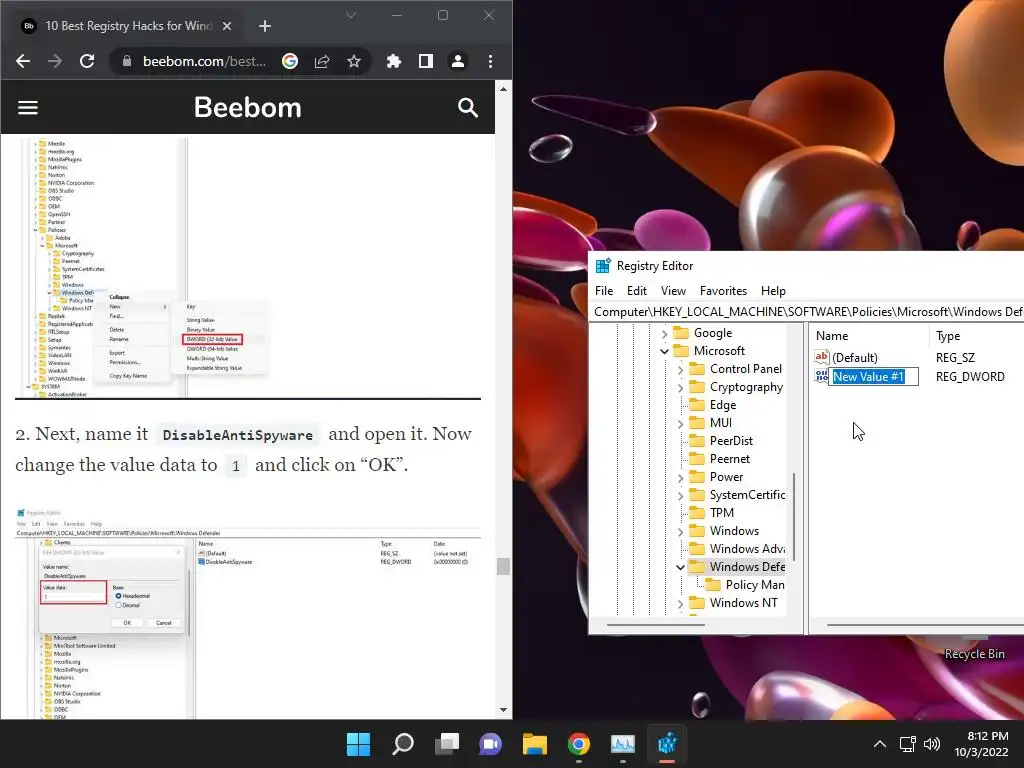
Task: Open Registry Editor Favorites menu
Action: coord(723,291)
